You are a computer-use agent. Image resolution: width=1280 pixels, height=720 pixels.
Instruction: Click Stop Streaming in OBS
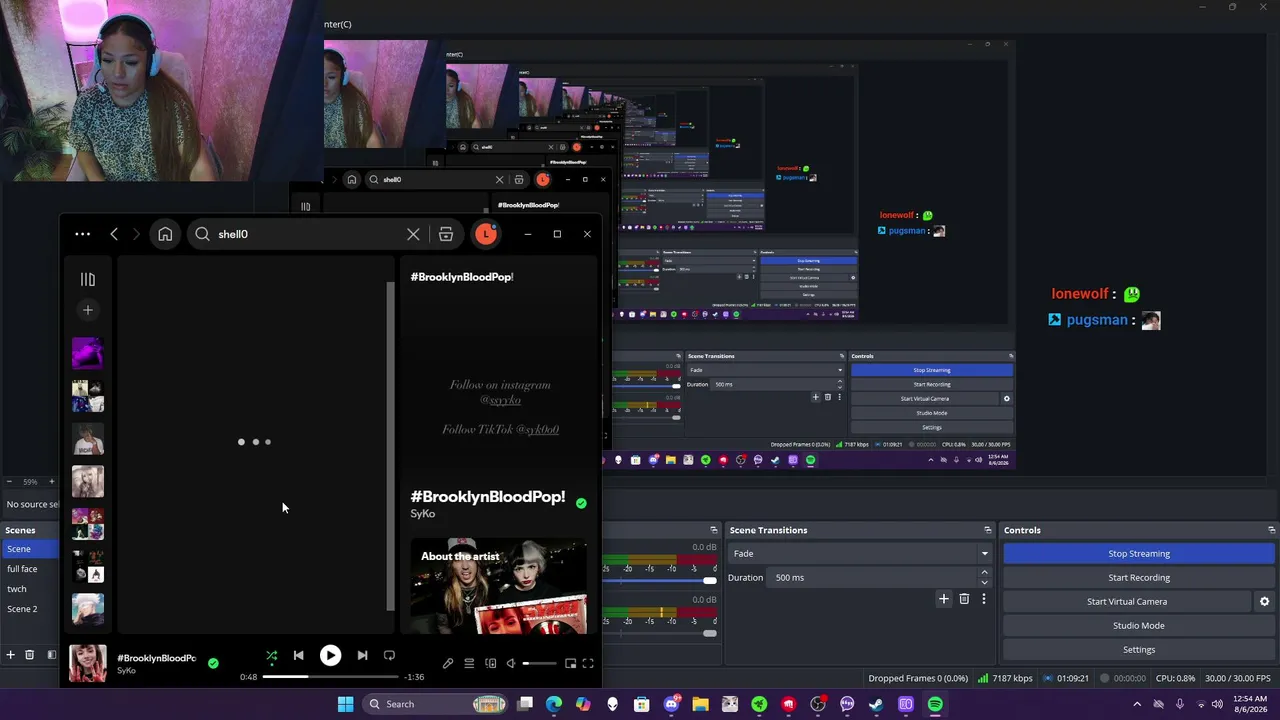click(x=1139, y=554)
